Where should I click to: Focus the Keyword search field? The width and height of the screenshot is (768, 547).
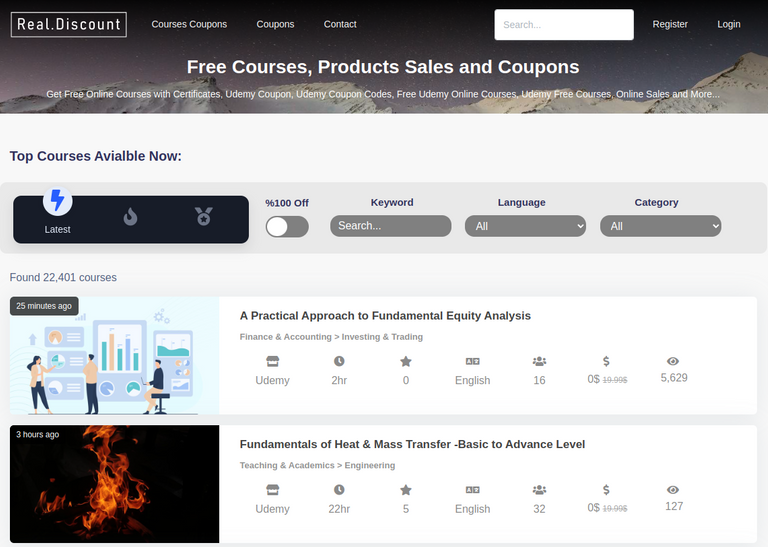390,226
